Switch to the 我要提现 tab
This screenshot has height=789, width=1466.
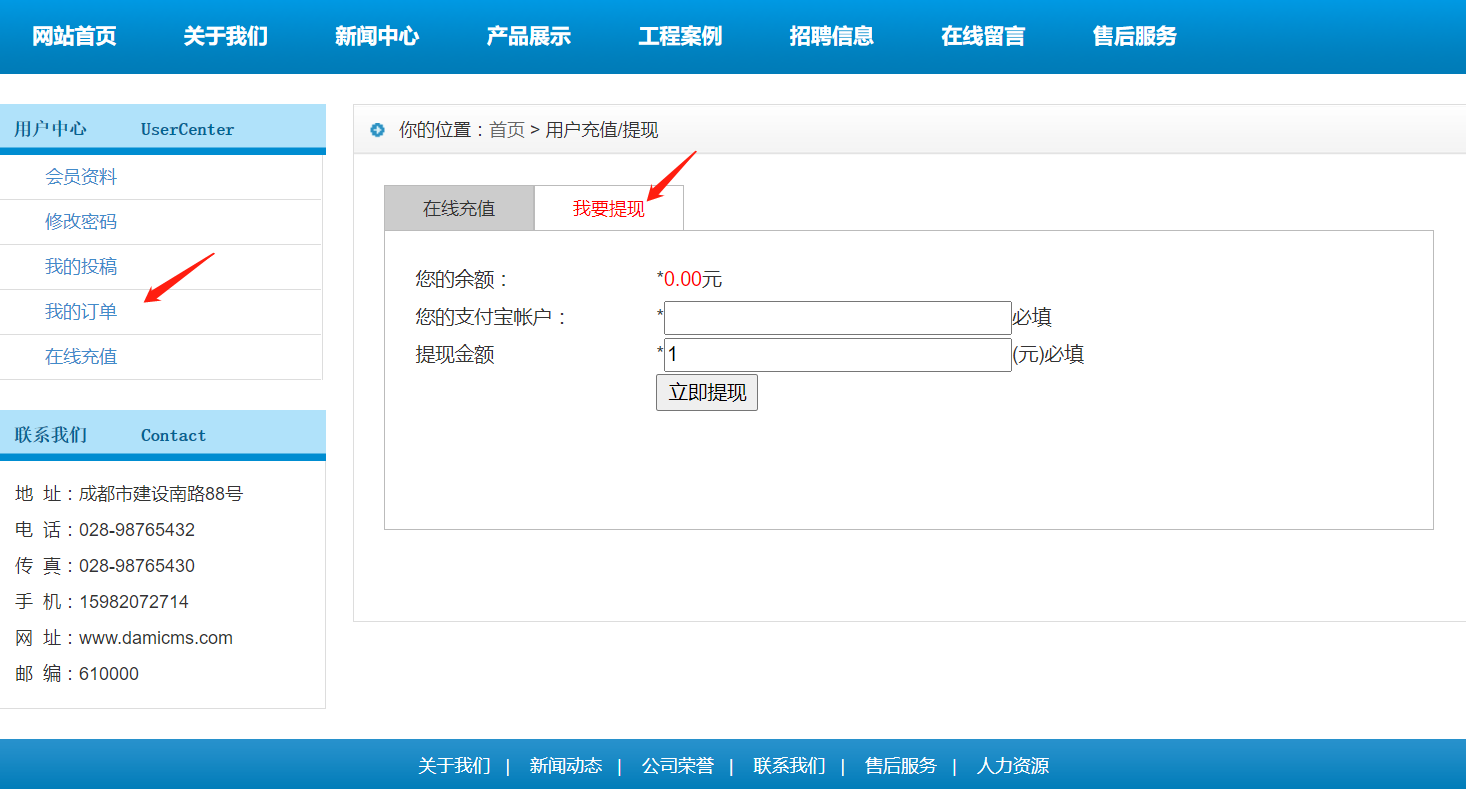[x=609, y=207]
